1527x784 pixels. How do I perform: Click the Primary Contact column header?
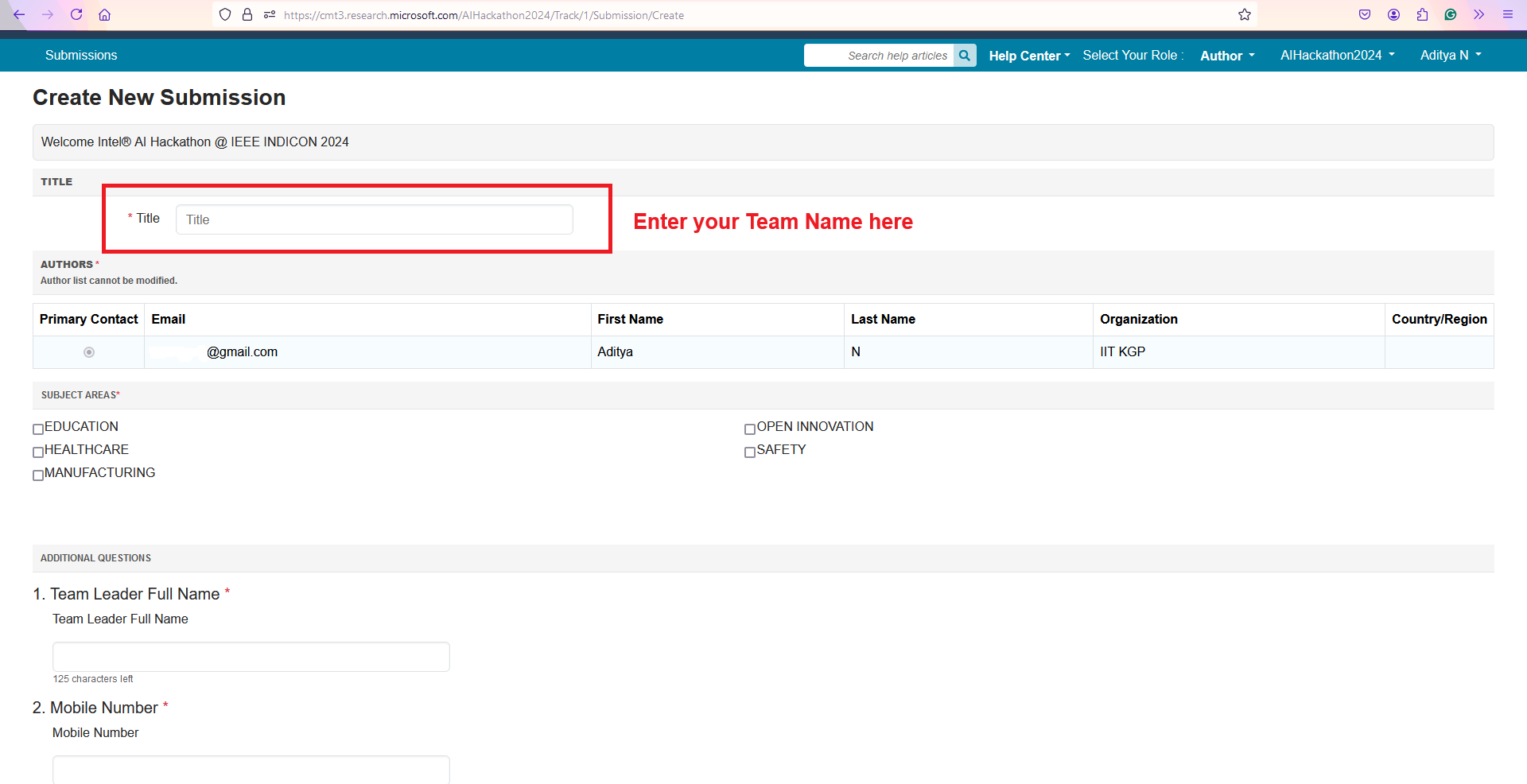88,319
